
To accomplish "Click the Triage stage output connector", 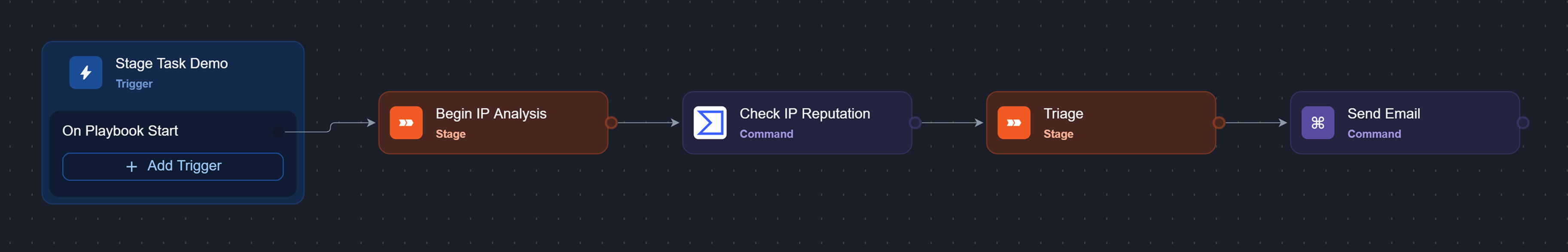I will pyautogui.click(x=1219, y=122).
